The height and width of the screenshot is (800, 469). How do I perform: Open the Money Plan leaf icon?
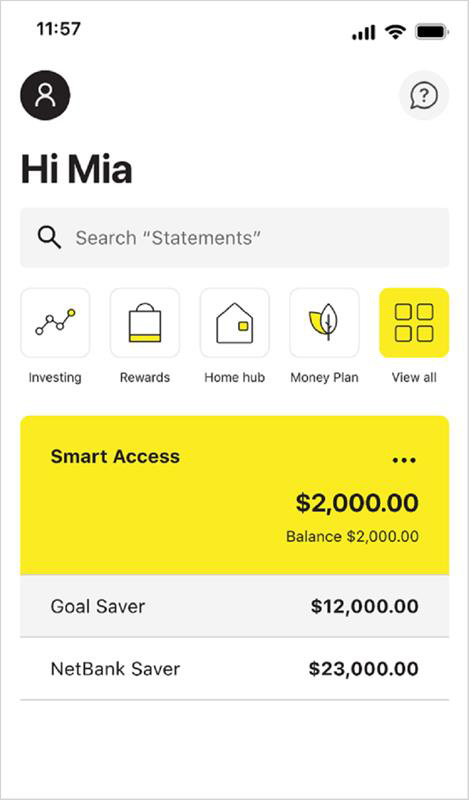[325, 322]
